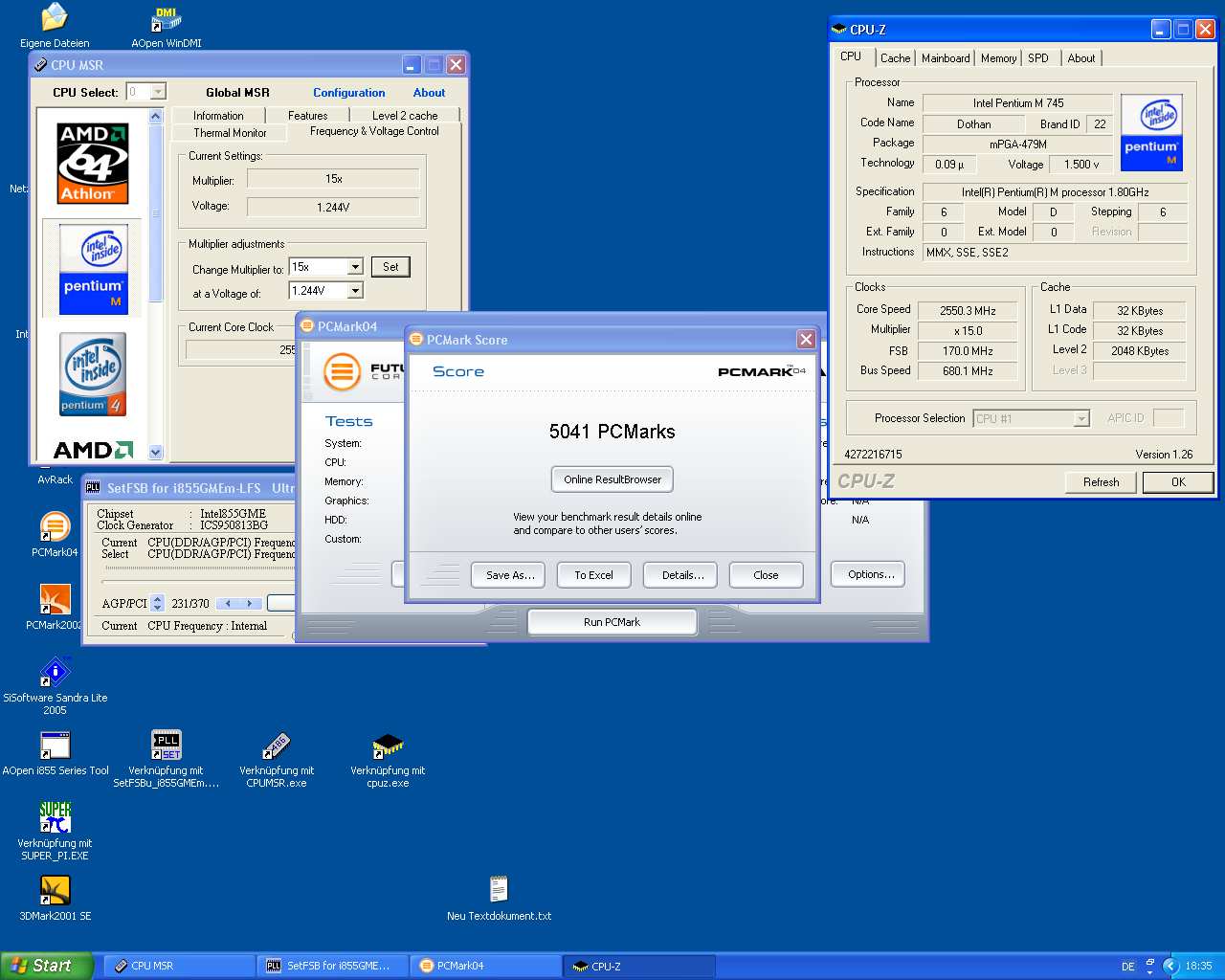Select Pentium M logo in CPU MSR list
Image resolution: width=1225 pixels, height=980 pixels.
(93, 269)
